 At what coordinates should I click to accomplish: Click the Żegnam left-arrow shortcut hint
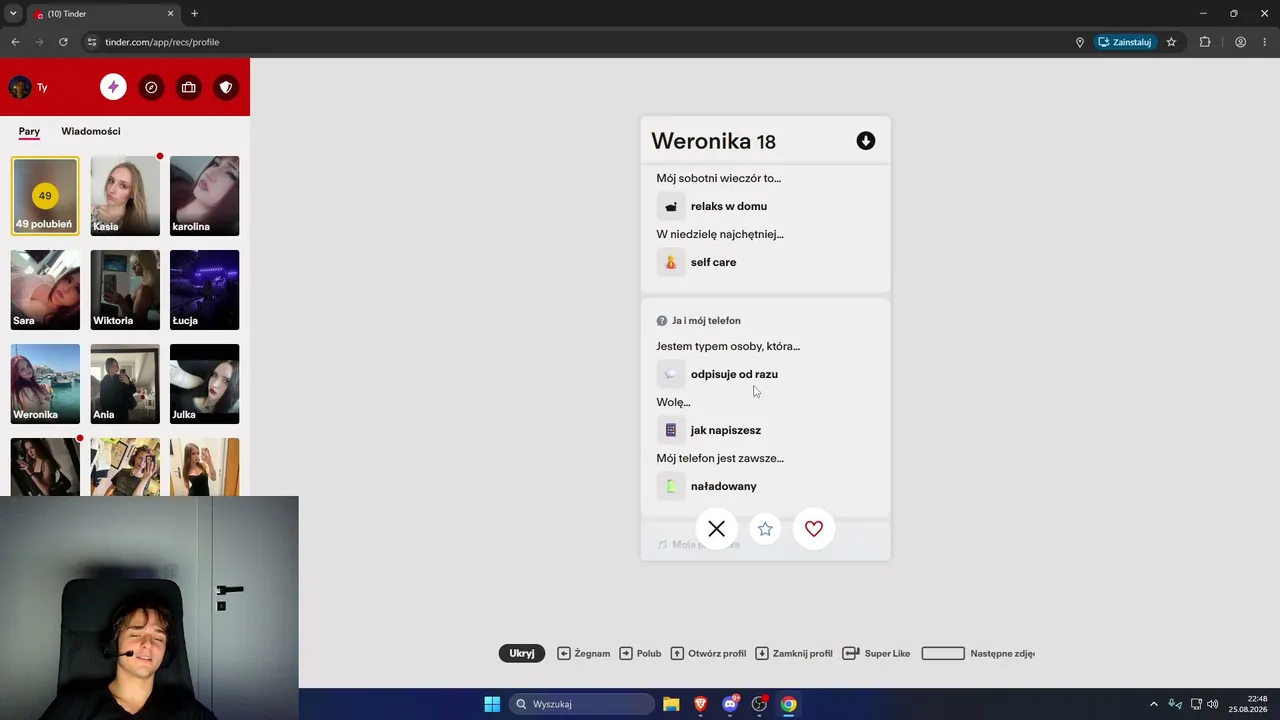tap(584, 653)
